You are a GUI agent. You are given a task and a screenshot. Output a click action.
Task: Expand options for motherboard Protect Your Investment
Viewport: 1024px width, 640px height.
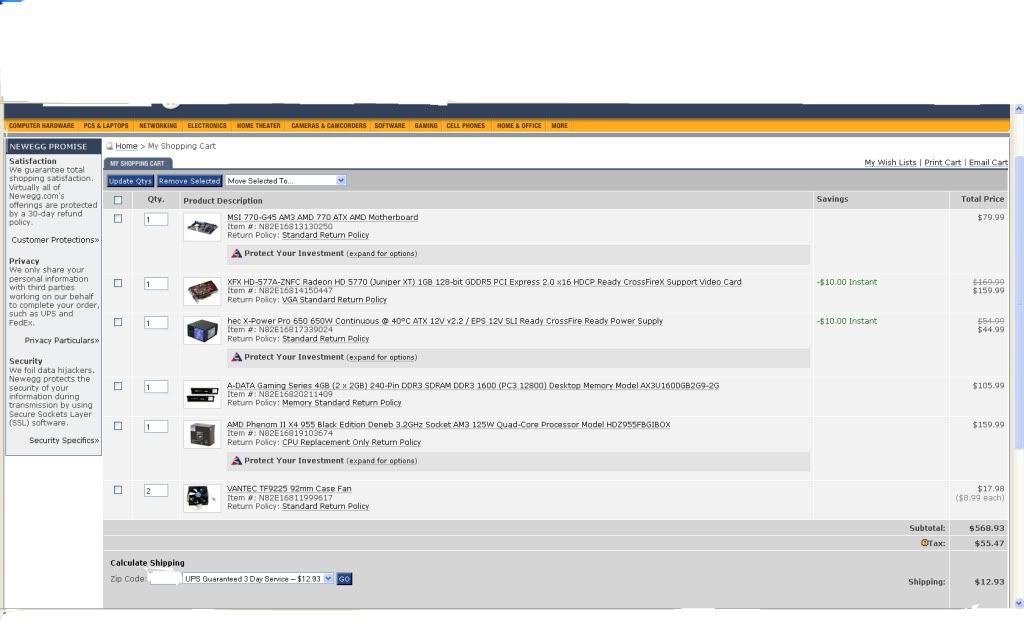point(382,254)
